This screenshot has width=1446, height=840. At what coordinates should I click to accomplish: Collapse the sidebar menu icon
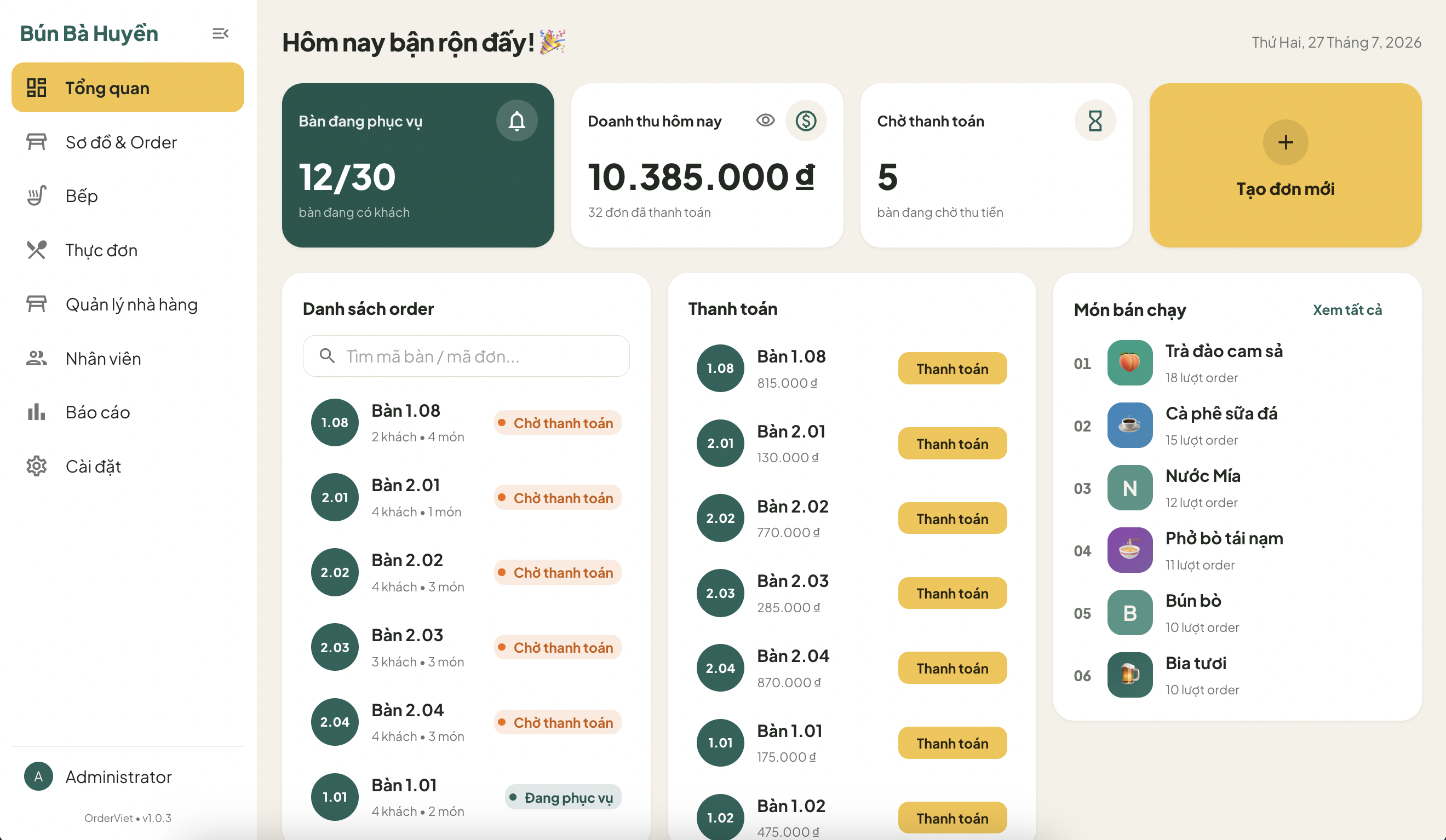click(220, 33)
